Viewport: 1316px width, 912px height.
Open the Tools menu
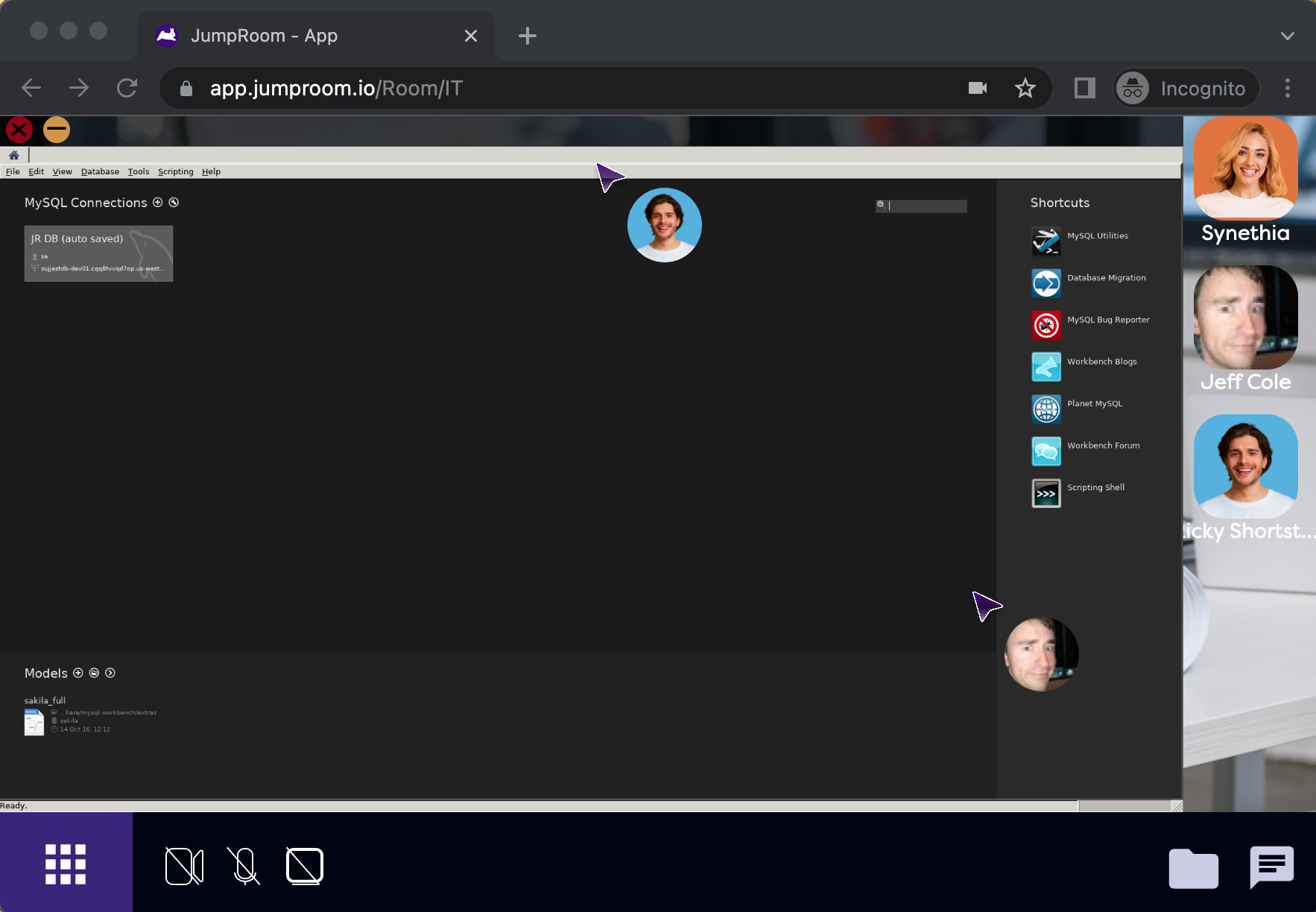[139, 171]
